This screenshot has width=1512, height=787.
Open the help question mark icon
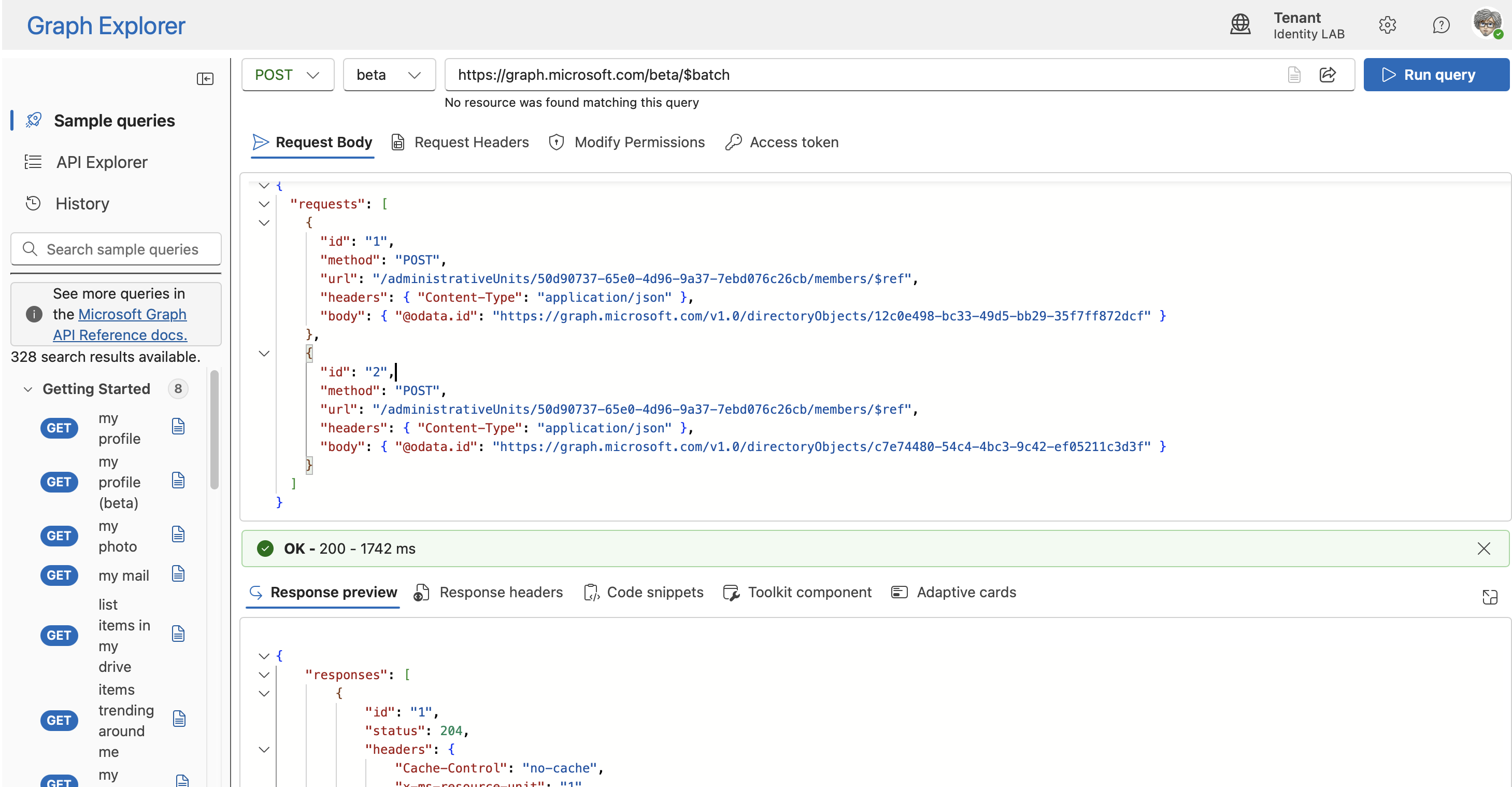(x=1440, y=25)
